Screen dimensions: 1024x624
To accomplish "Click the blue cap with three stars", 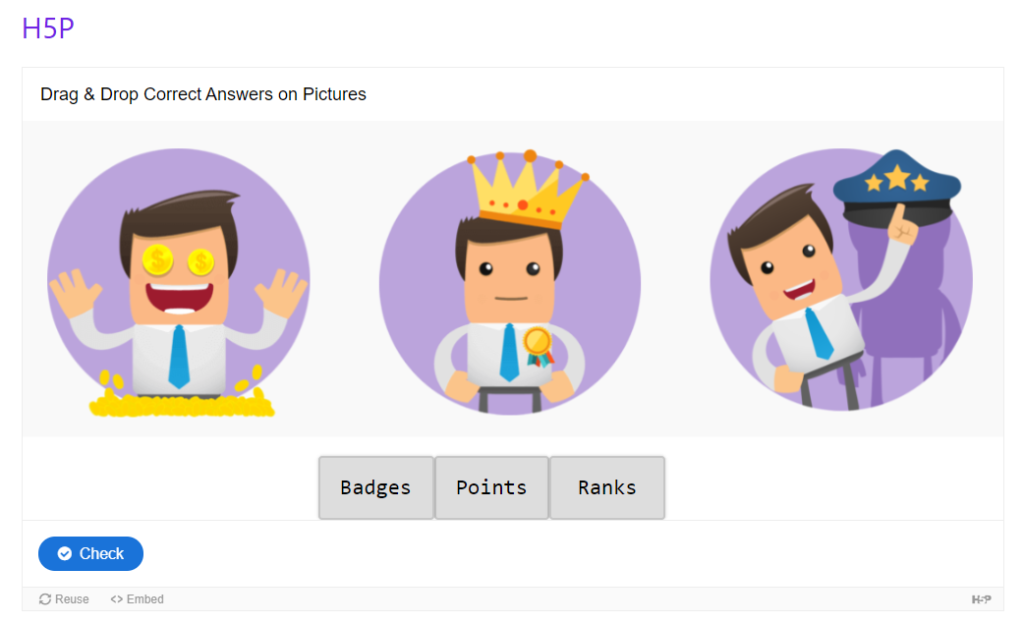I will tap(897, 188).
